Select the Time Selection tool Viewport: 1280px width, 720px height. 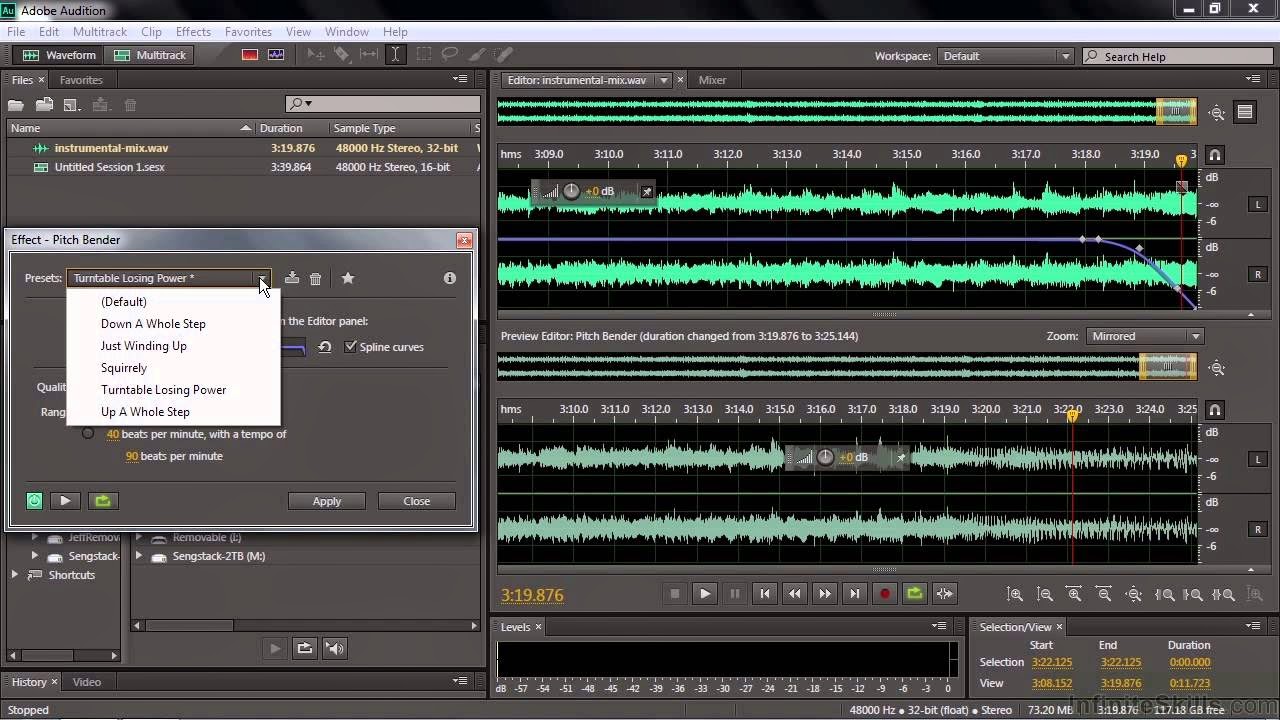pyautogui.click(x=396, y=55)
